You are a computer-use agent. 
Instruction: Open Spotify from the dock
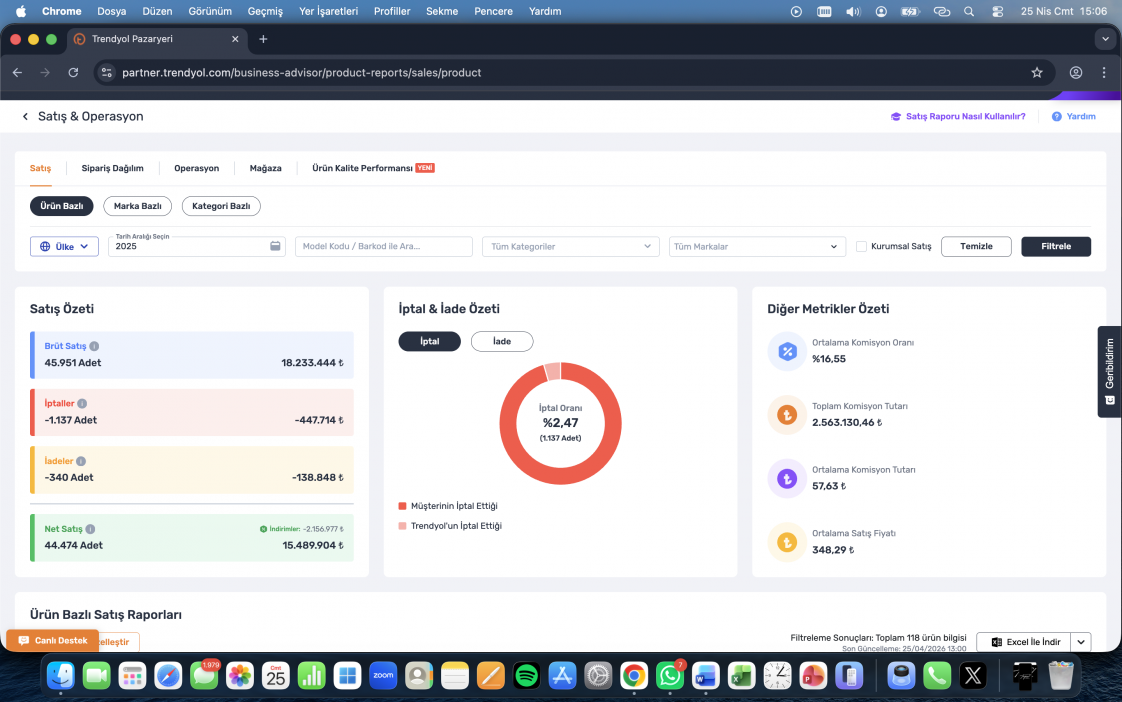click(x=527, y=675)
